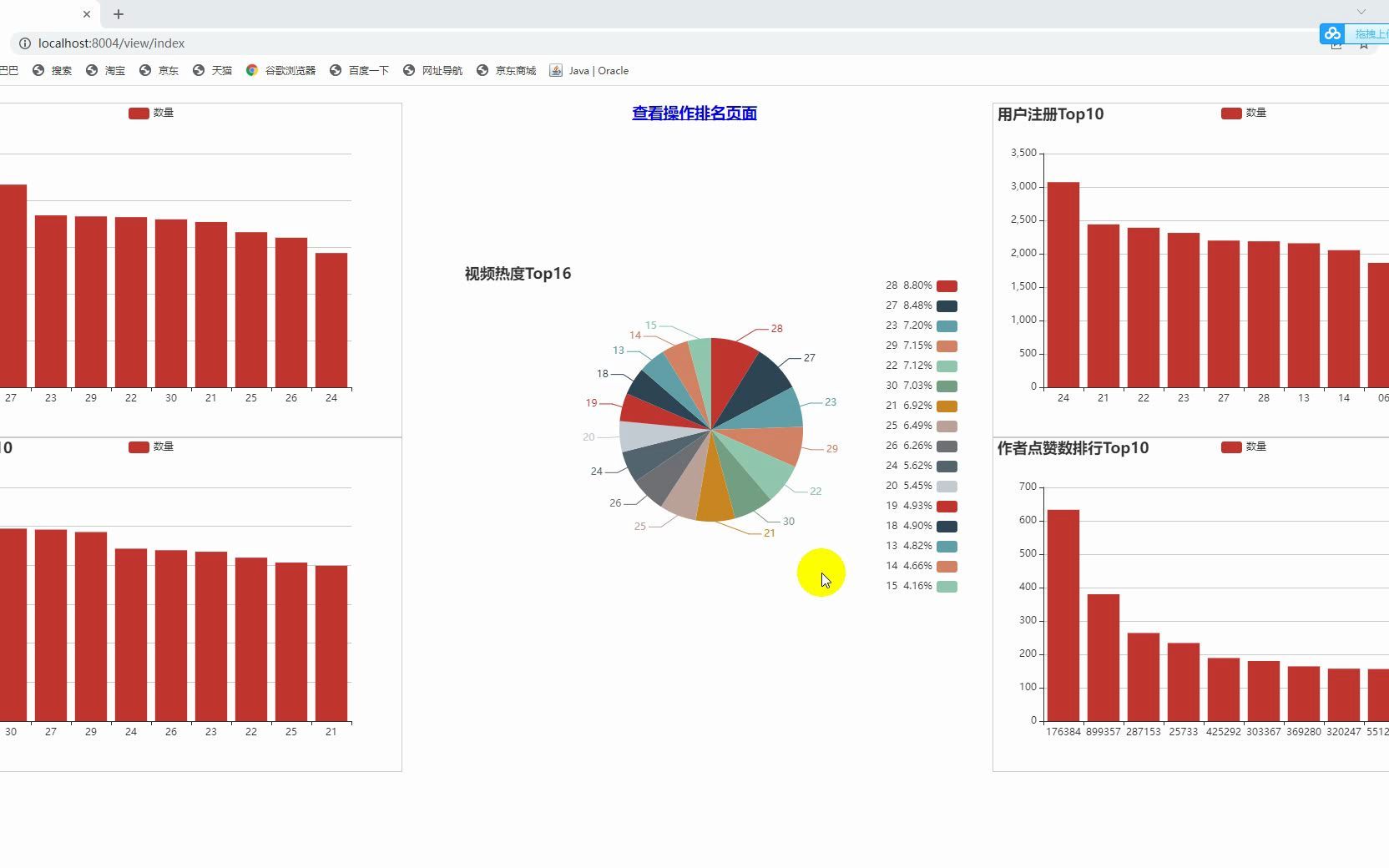The height and width of the screenshot is (868, 1389).
Task: Toggle 数量 legend in bottom-left bar chart
Action: [151, 447]
